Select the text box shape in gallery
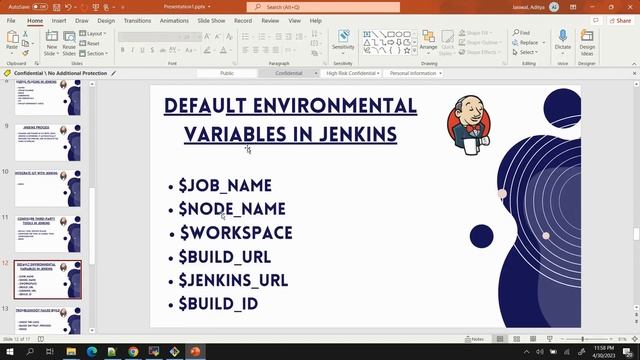Viewport: 640px width, 360px height. click(x=367, y=34)
